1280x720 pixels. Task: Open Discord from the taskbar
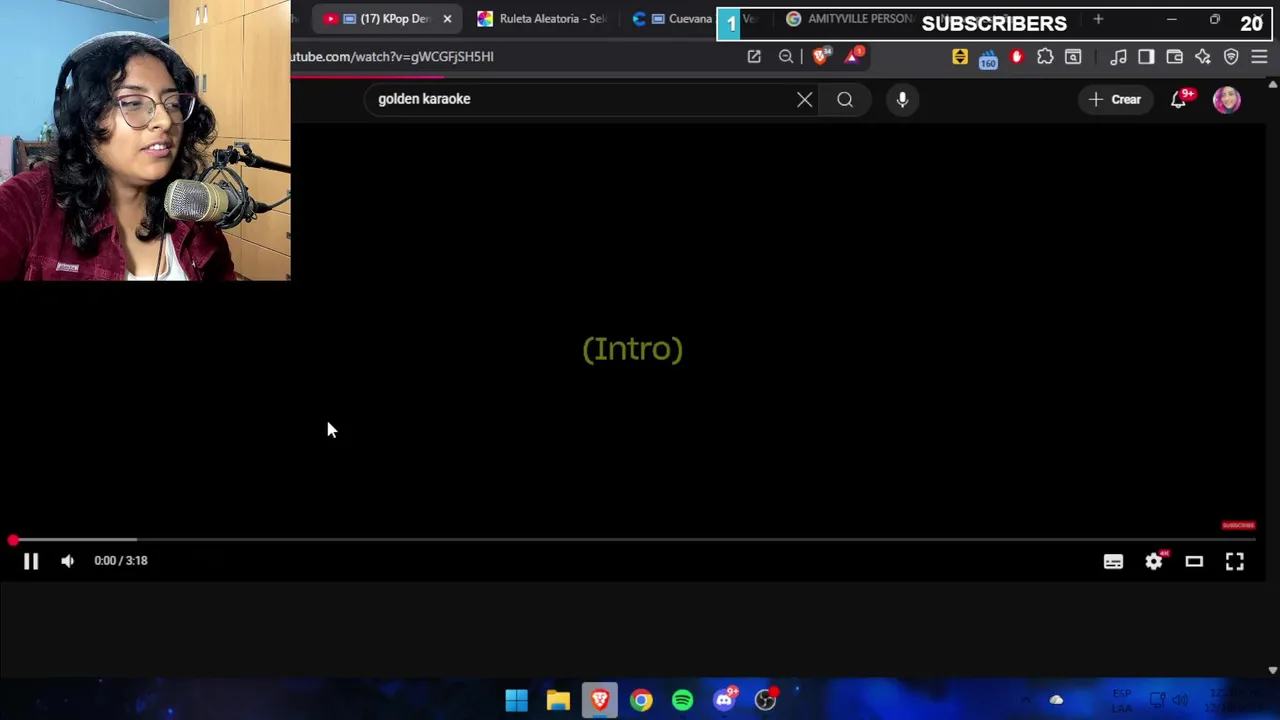click(x=724, y=700)
